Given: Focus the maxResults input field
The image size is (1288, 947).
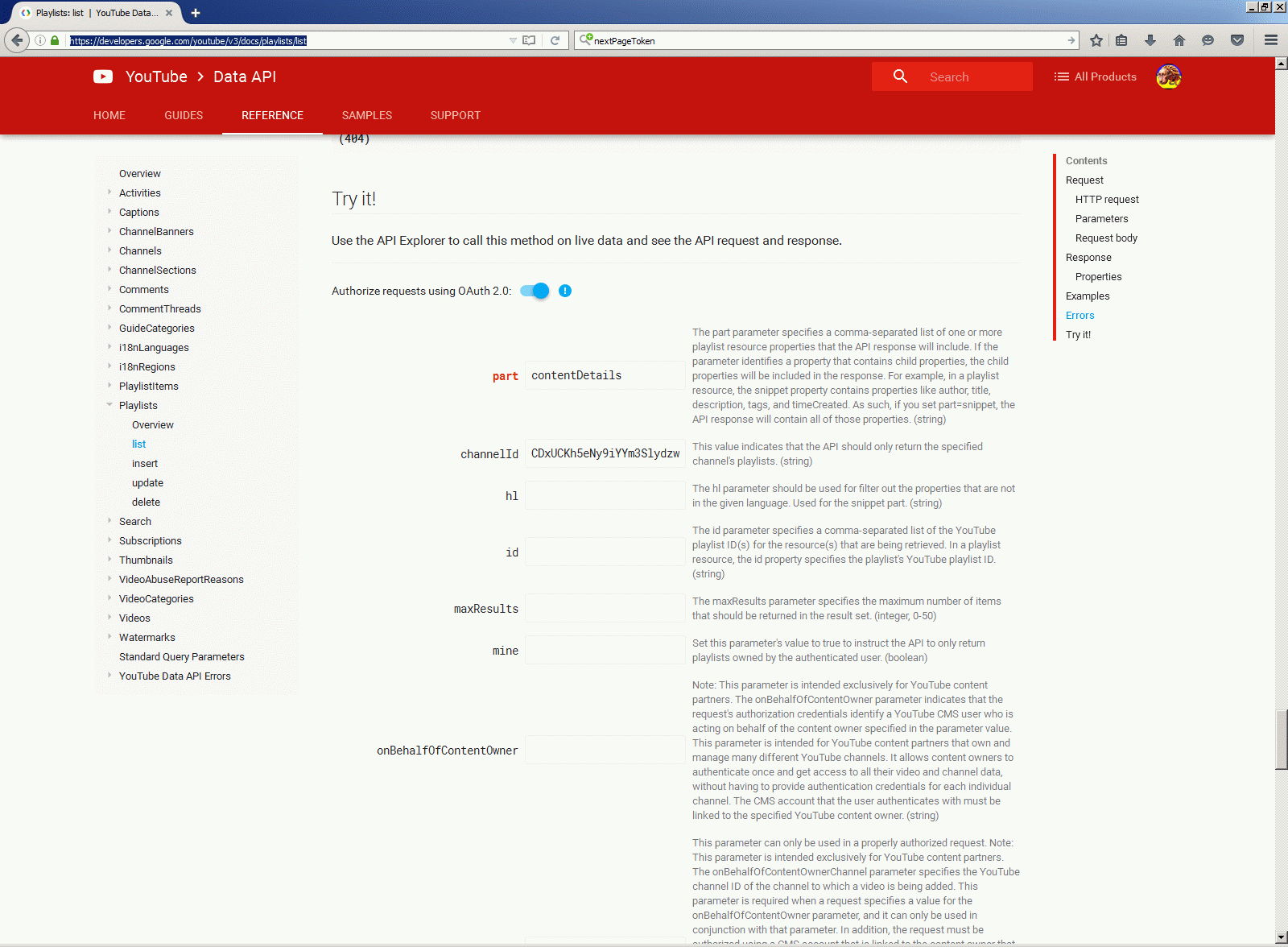Looking at the screenshot, I should tap(605, 608).
